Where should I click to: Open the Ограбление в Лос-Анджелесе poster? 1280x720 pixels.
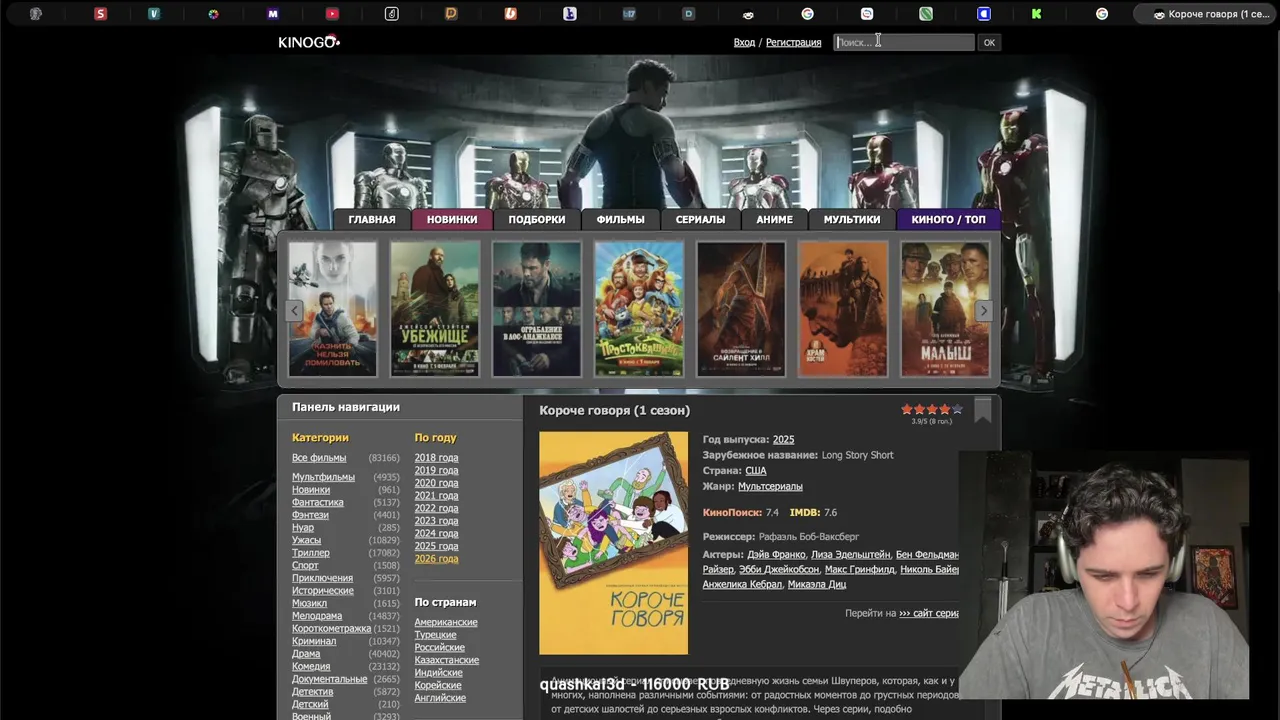point(537,309)
